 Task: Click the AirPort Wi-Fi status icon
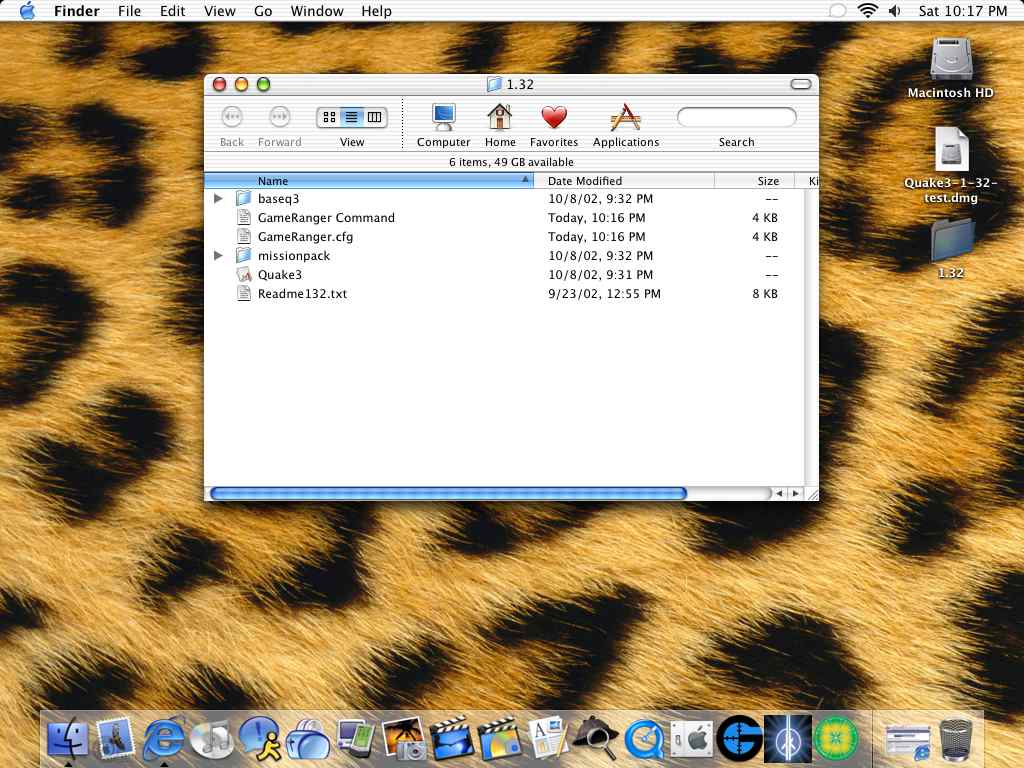click(867, 10)
